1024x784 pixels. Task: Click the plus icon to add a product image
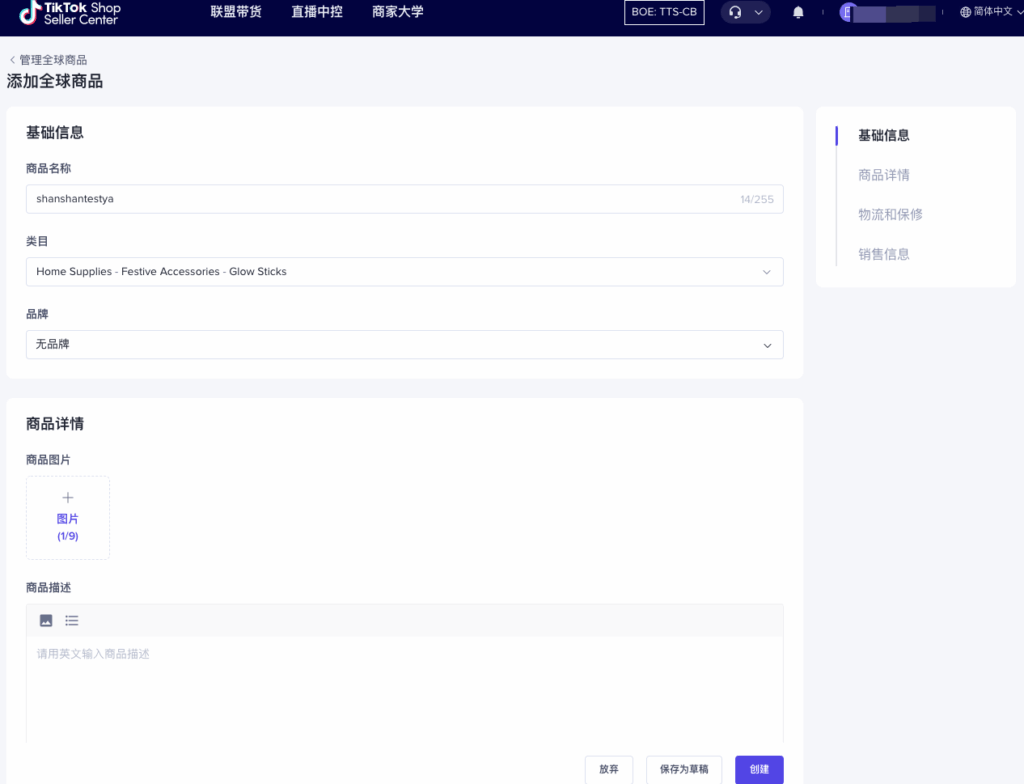pos(67,496)
